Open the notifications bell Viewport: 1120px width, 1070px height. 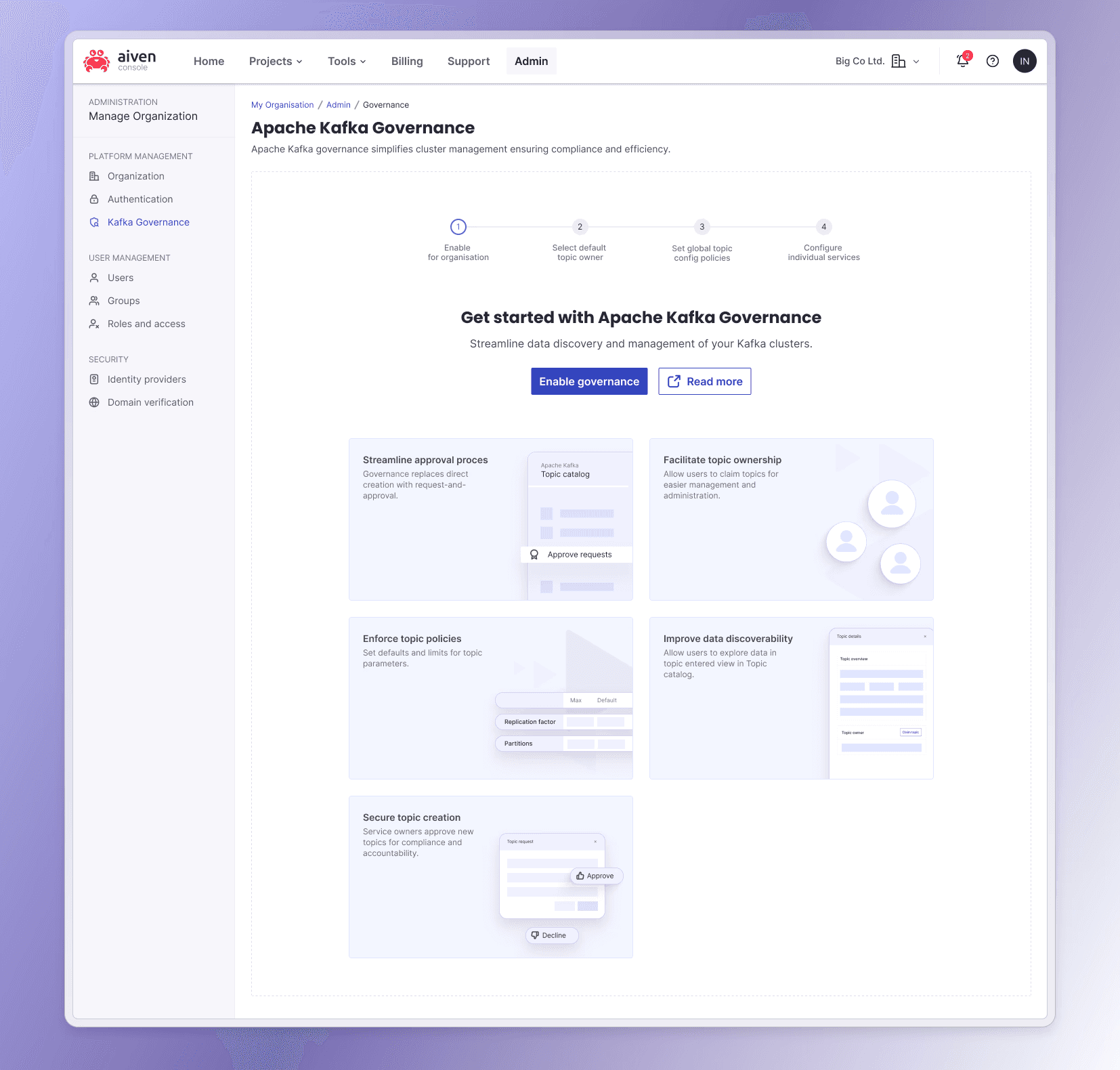[x=962, y=61]
